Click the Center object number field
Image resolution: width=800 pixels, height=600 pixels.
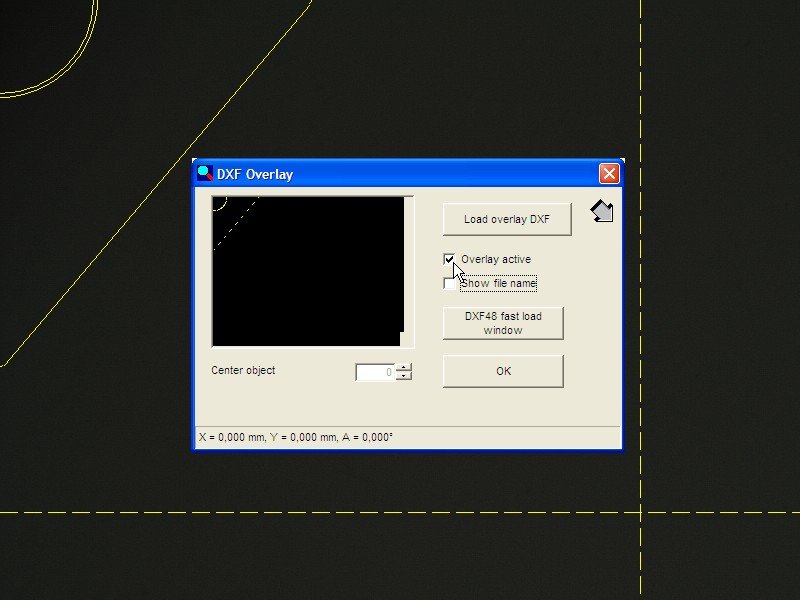tap(376, 372)
